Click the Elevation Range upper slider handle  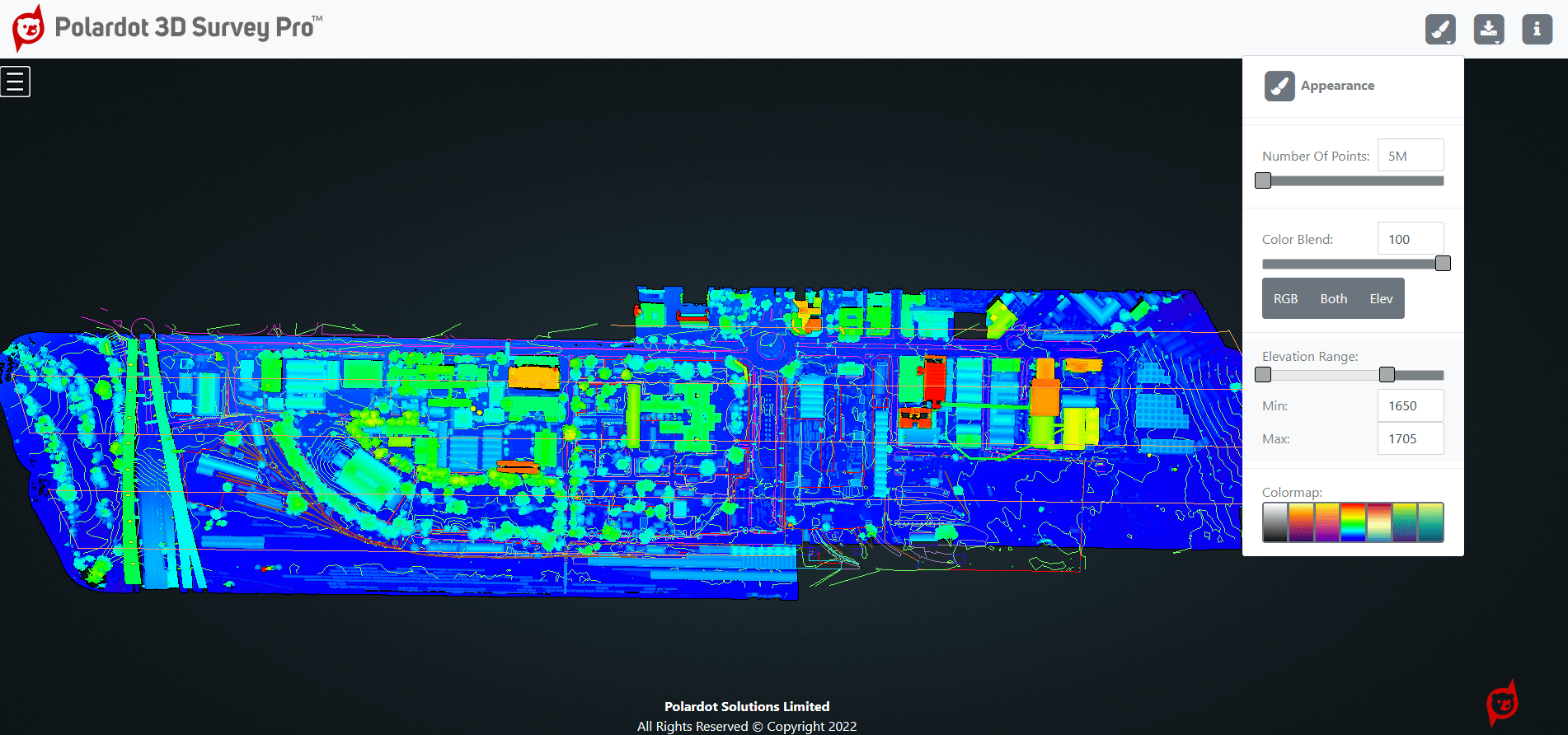point(1387,375)
